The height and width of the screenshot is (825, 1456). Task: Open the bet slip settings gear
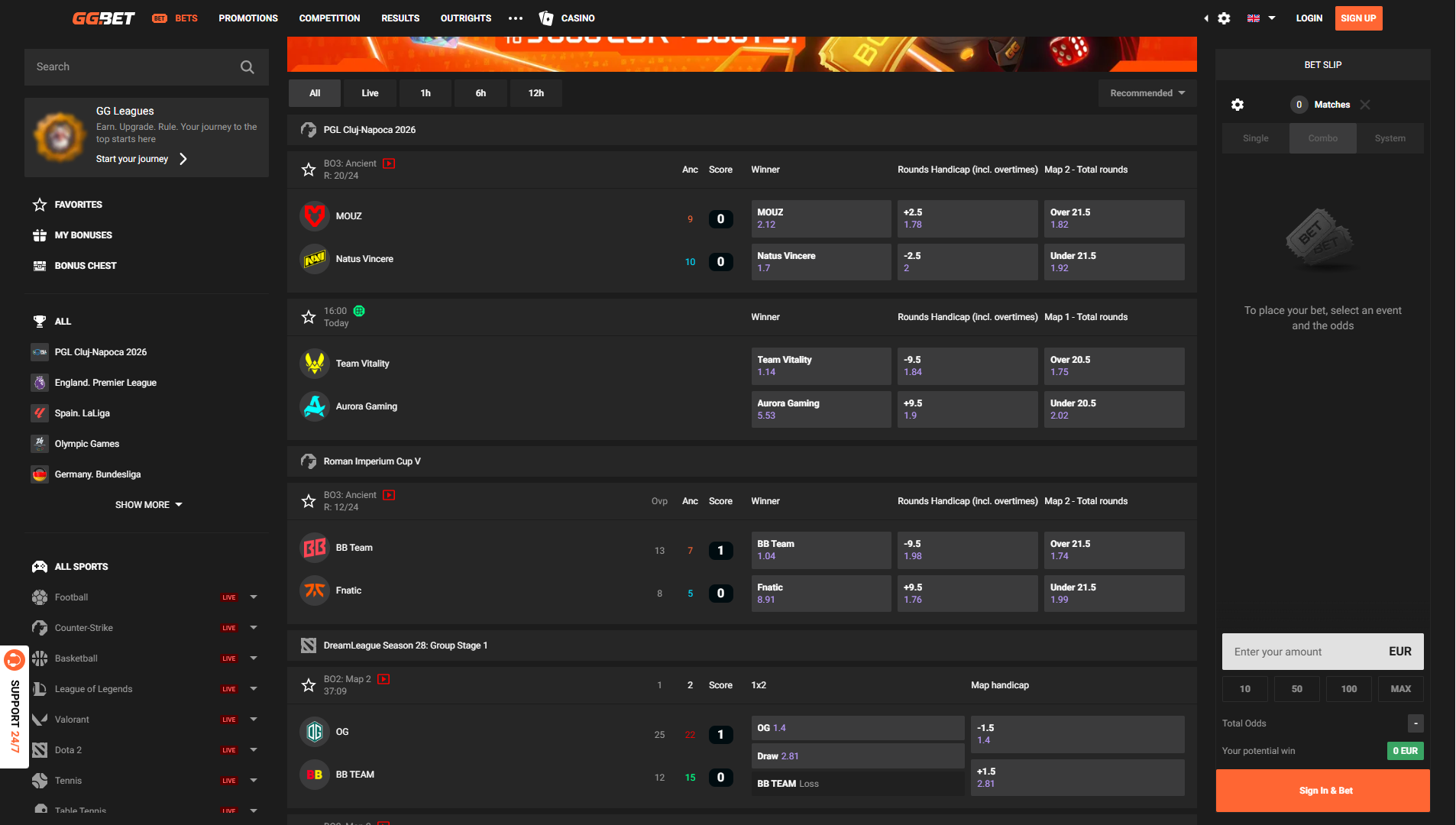click(1238, 105)
